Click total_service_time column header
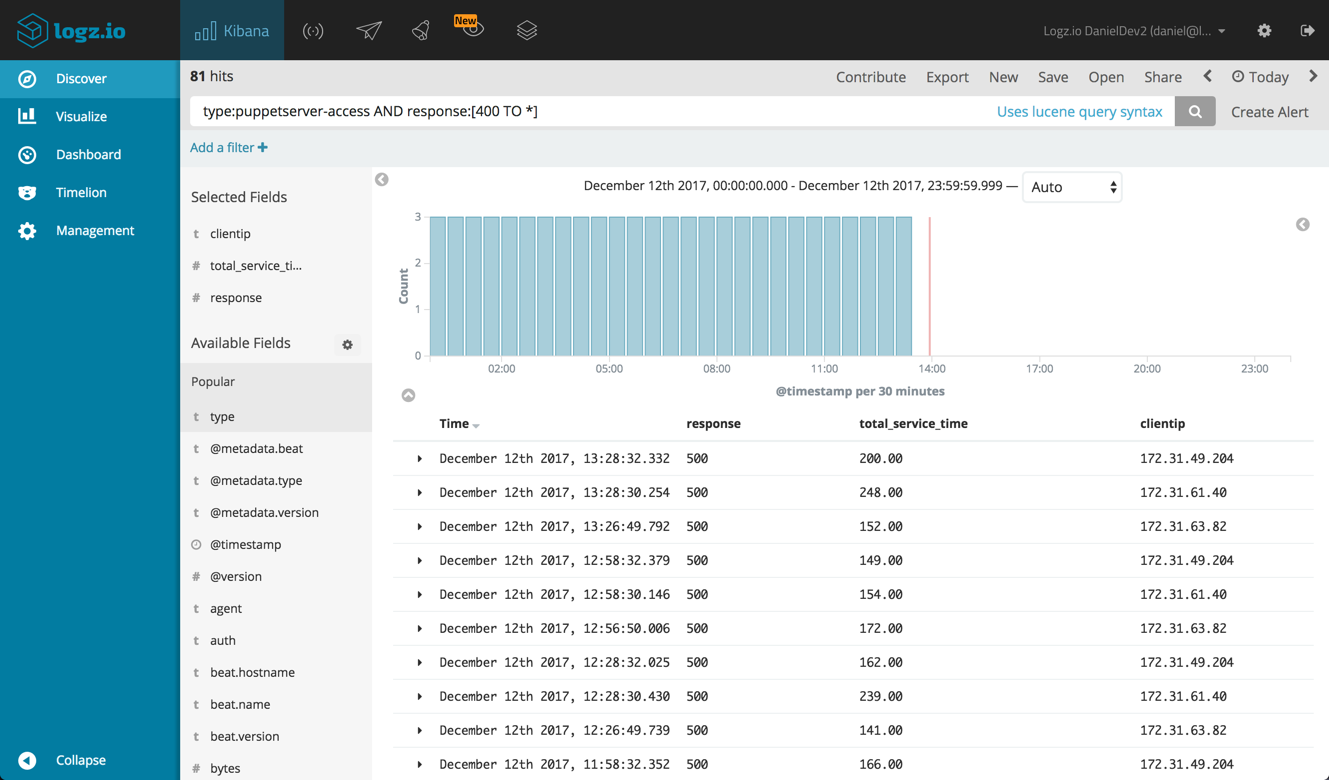 (x=913, y=424)
